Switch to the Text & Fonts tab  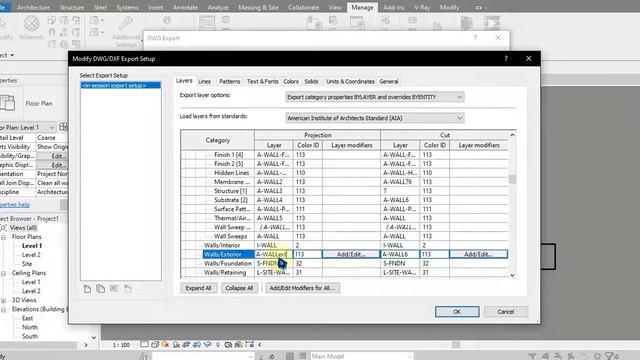[x=262, y=81]
